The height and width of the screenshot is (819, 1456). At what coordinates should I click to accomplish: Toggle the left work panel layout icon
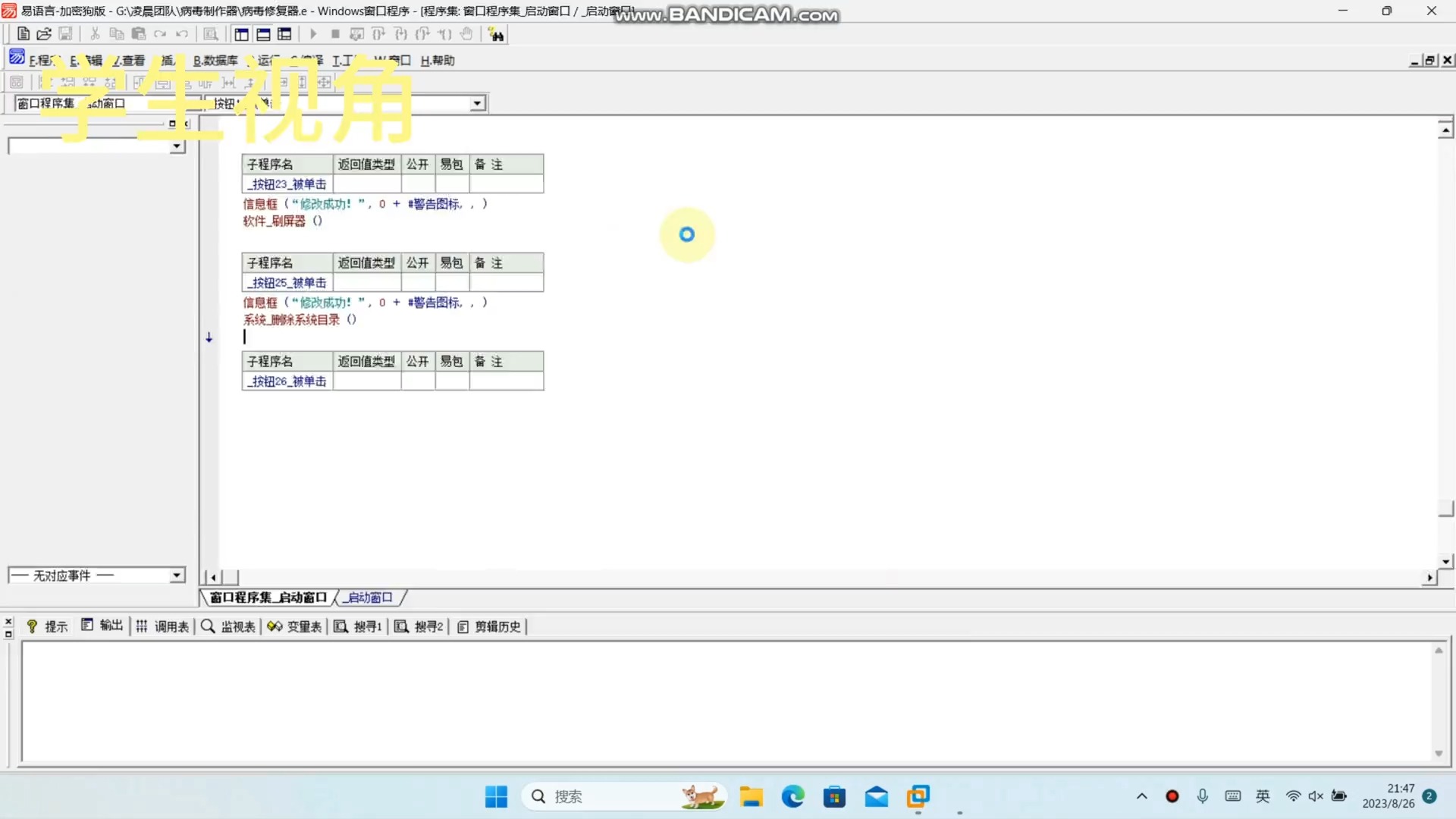click(241, 34)
